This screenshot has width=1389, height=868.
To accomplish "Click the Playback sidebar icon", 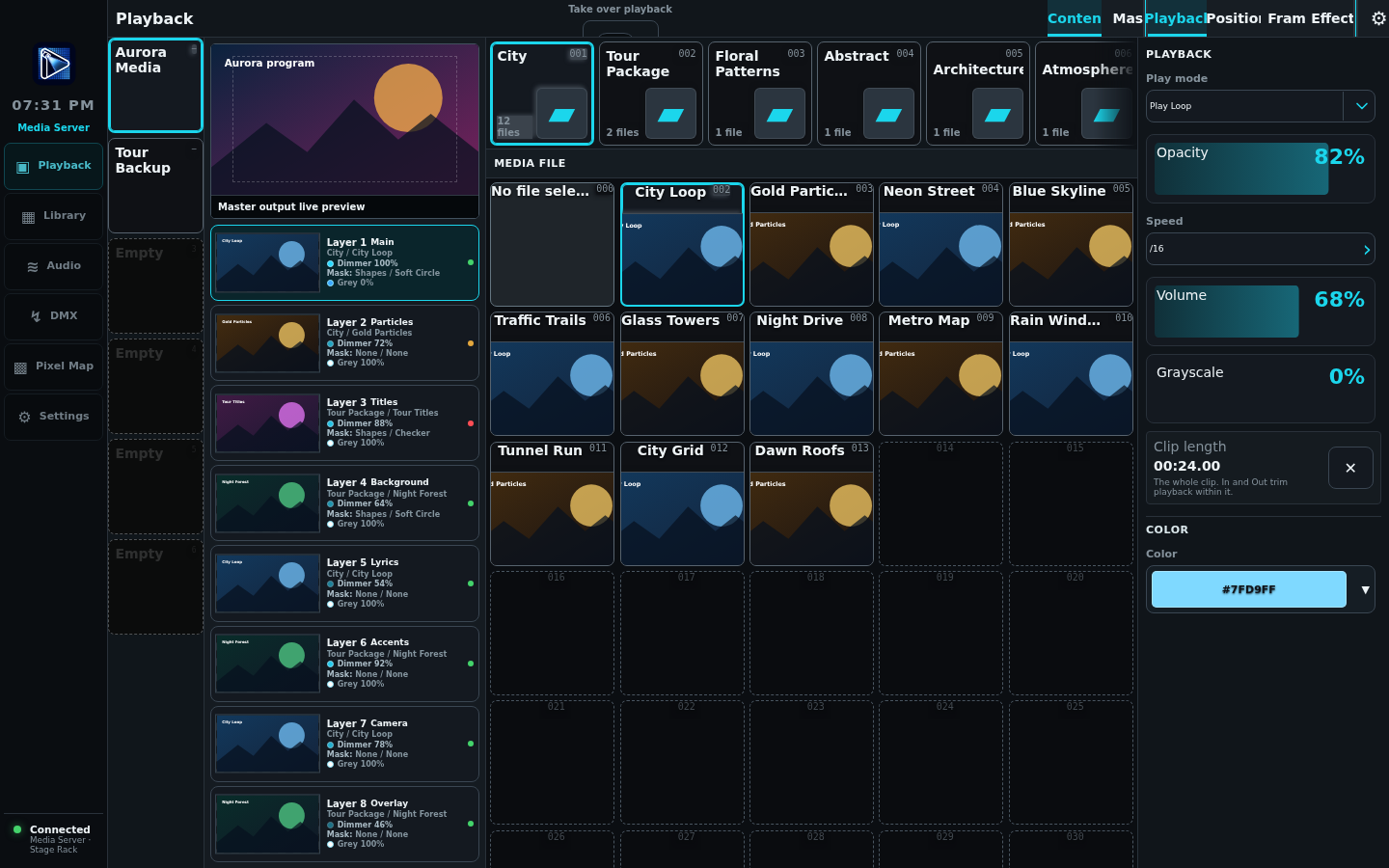I will (23, 167).
